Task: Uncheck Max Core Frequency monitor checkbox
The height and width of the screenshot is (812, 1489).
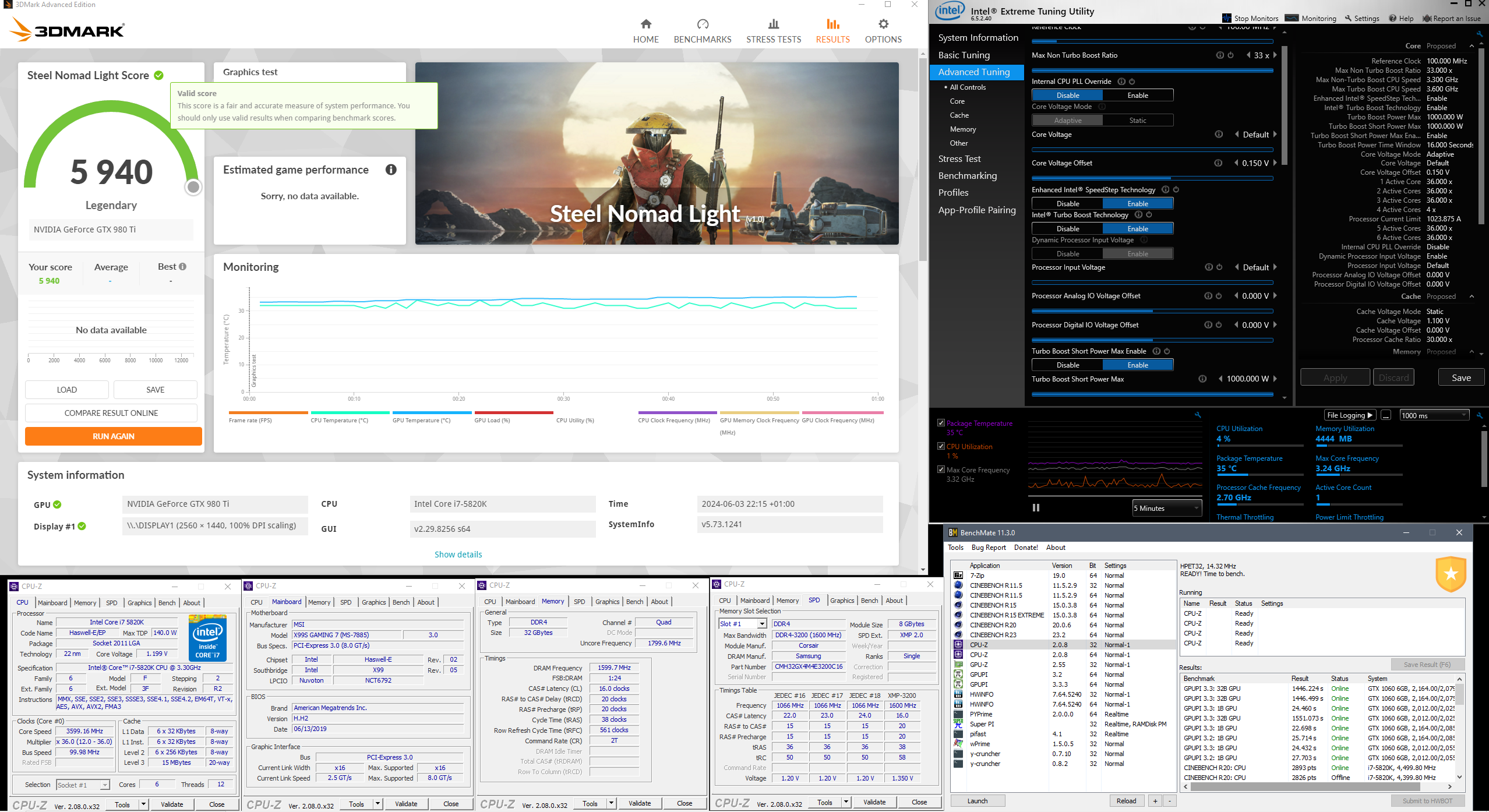Action: click(x=941, y=469)
